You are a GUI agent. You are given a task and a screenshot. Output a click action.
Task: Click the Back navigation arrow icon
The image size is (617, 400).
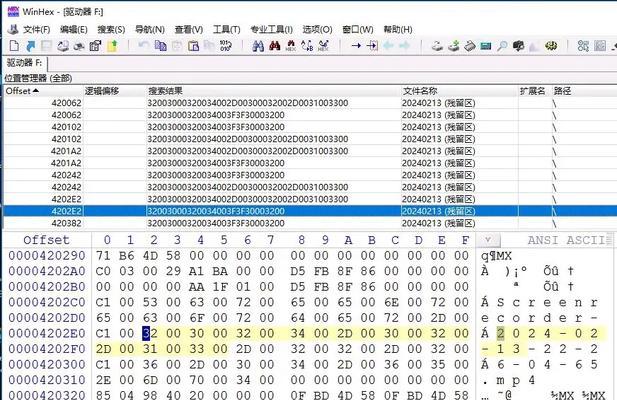point(388,46)
